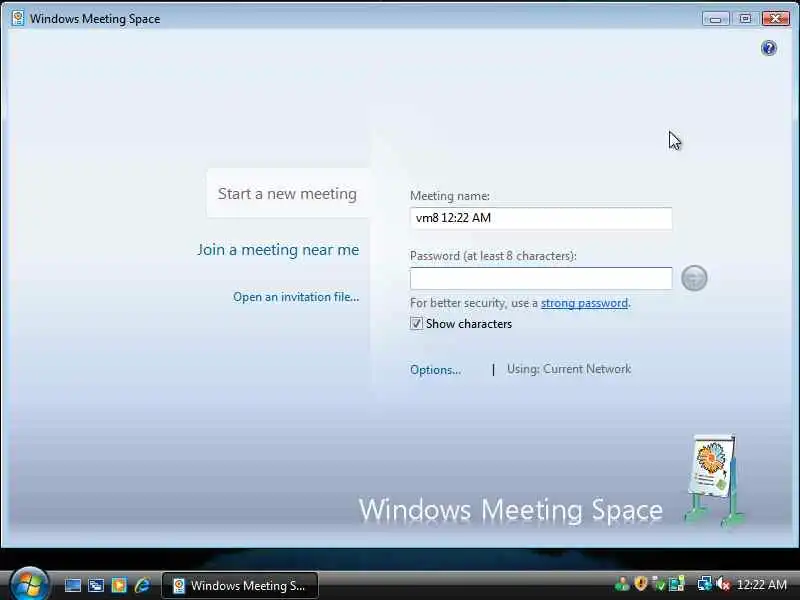Maximize the Windows Meeting Space window
Viewport: 800px width, 600px height.
tap(745, 19)
